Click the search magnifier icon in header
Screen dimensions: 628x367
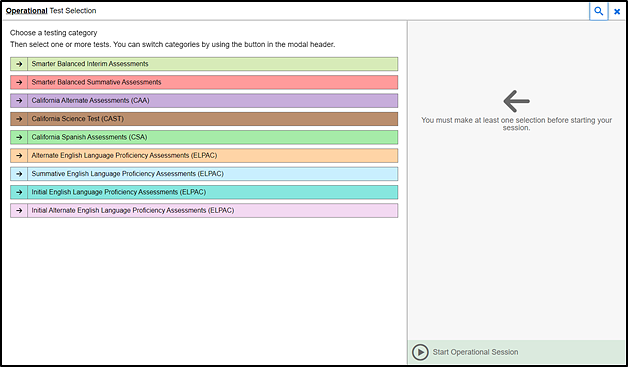[598, 11]
